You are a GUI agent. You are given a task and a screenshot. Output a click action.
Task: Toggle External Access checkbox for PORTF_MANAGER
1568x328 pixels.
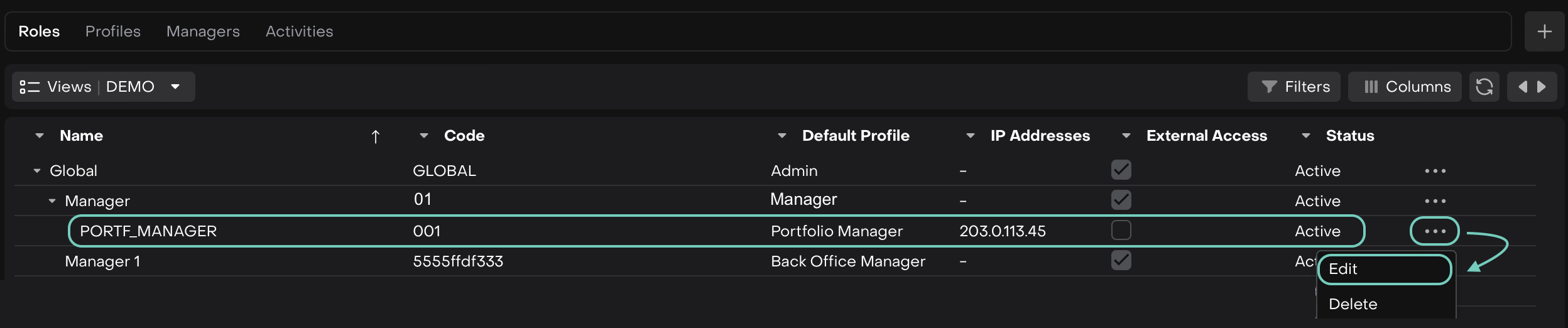(x=1121, y=231)
